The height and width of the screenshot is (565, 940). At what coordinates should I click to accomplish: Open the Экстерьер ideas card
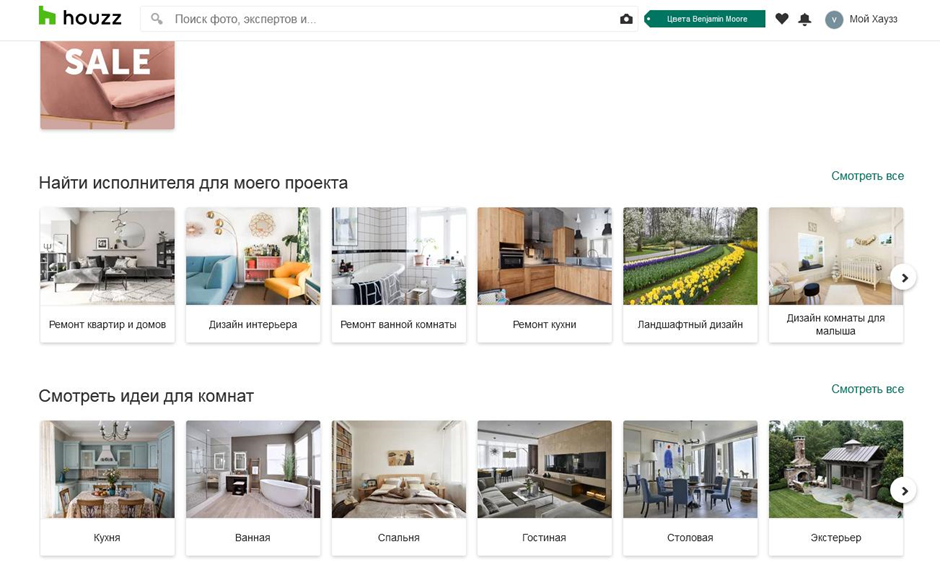(836, 487)
